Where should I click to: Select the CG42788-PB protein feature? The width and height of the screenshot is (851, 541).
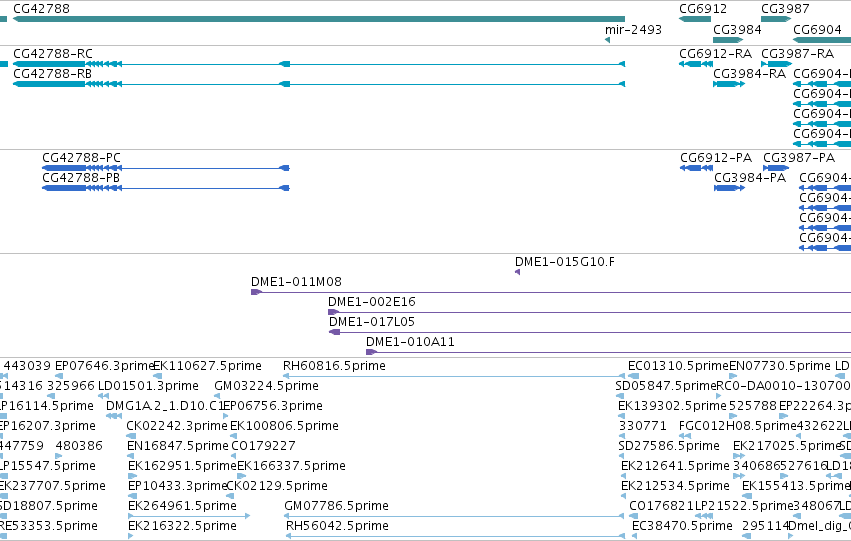(x=166, y=188)
